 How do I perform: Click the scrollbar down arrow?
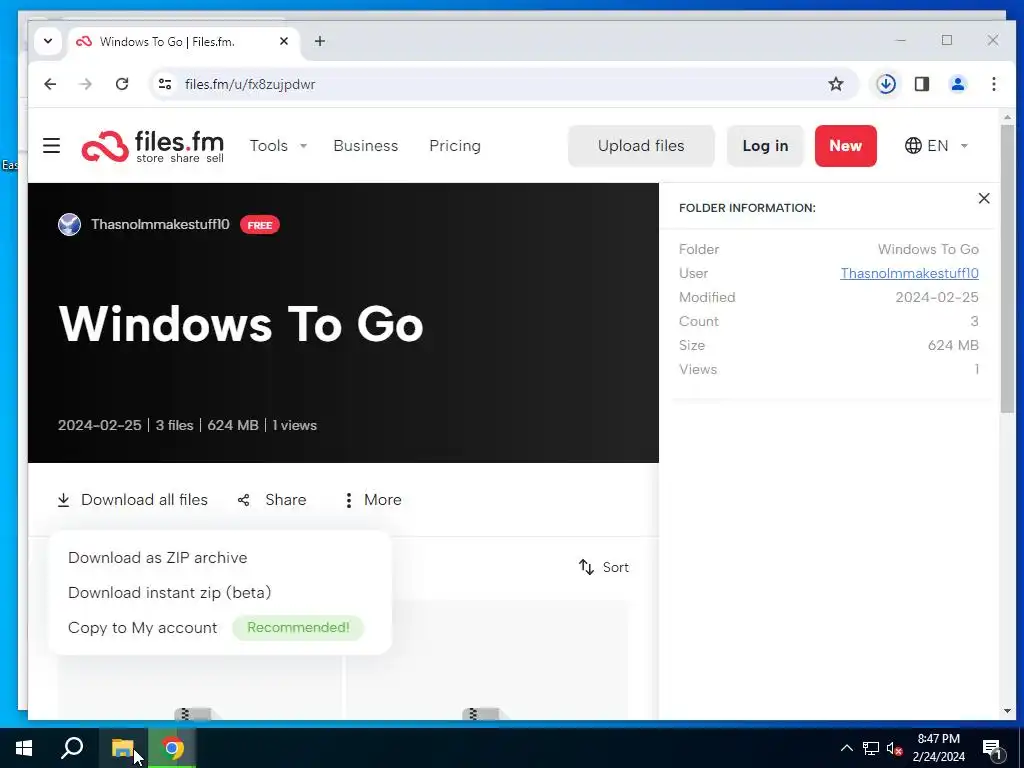[x=1008, y=711]
